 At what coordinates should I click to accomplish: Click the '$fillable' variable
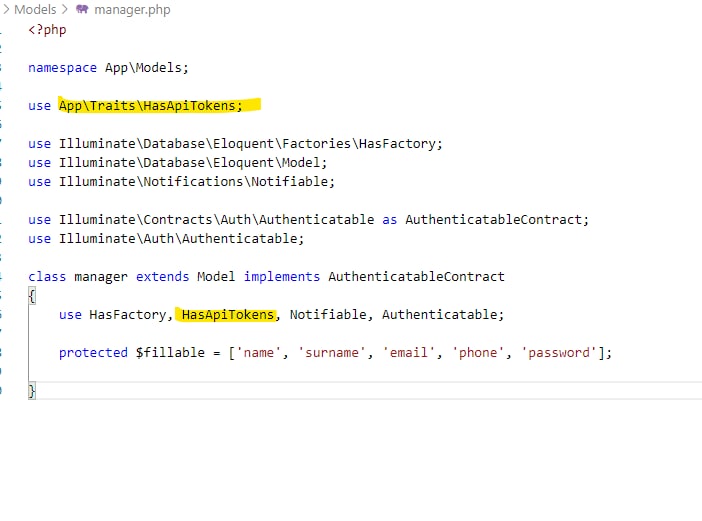[170, 353]
